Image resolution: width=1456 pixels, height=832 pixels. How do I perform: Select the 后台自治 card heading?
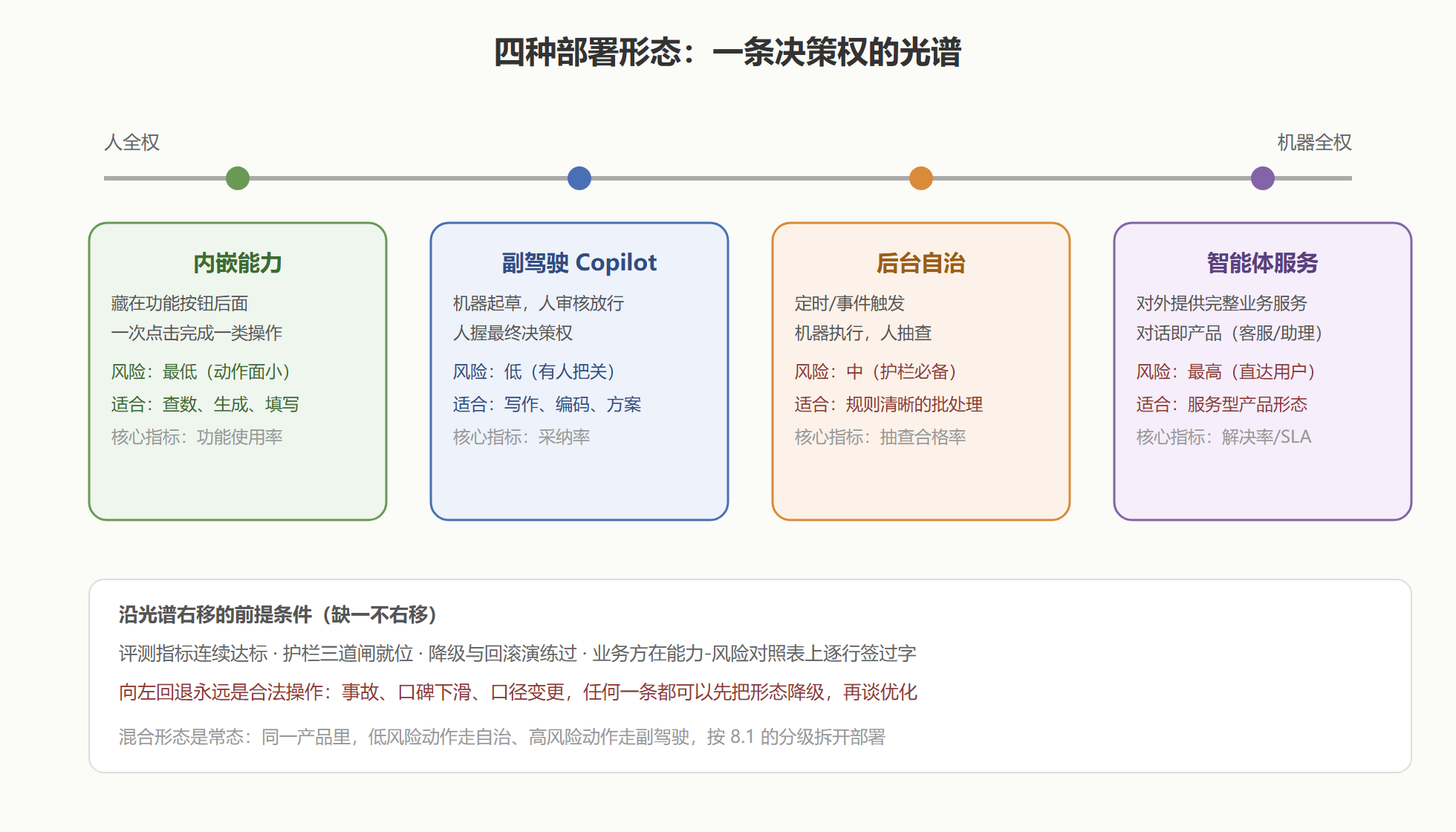921,263
